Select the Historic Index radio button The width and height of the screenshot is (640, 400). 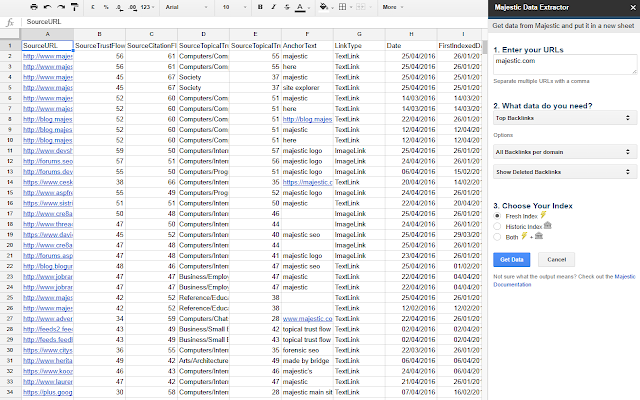[x=500, y=225]
